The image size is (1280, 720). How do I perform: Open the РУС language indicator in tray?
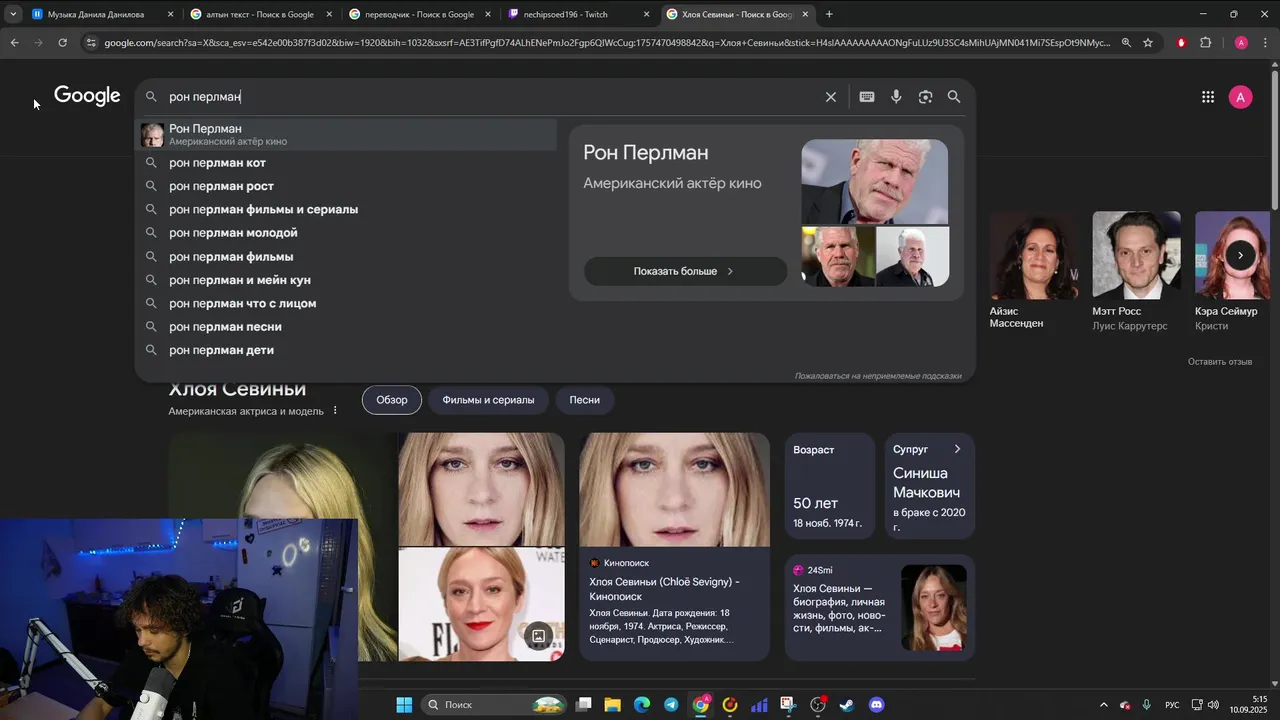pyautogui.click(x=1172, y=705)
